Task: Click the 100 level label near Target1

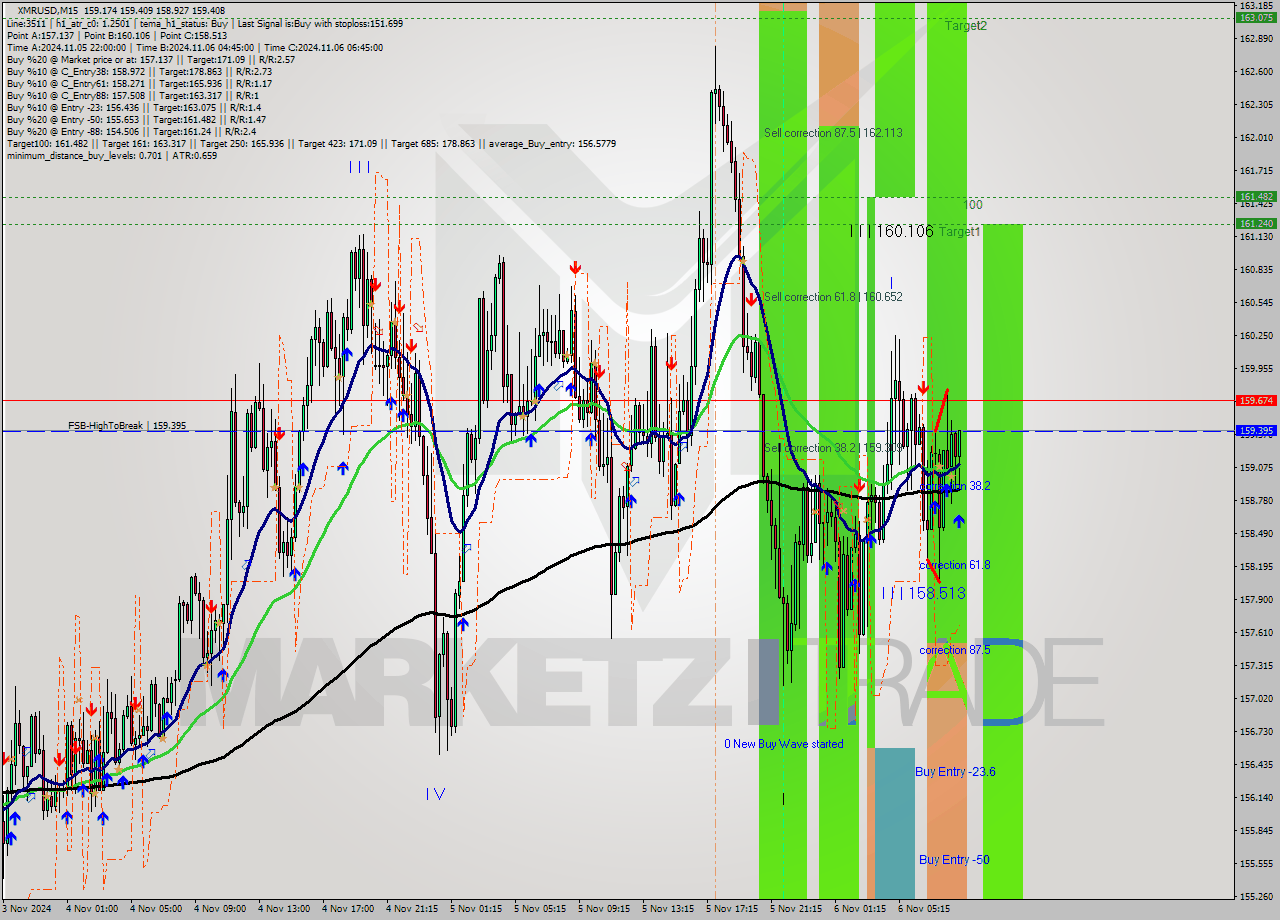Action: click(x=973, y=205)
